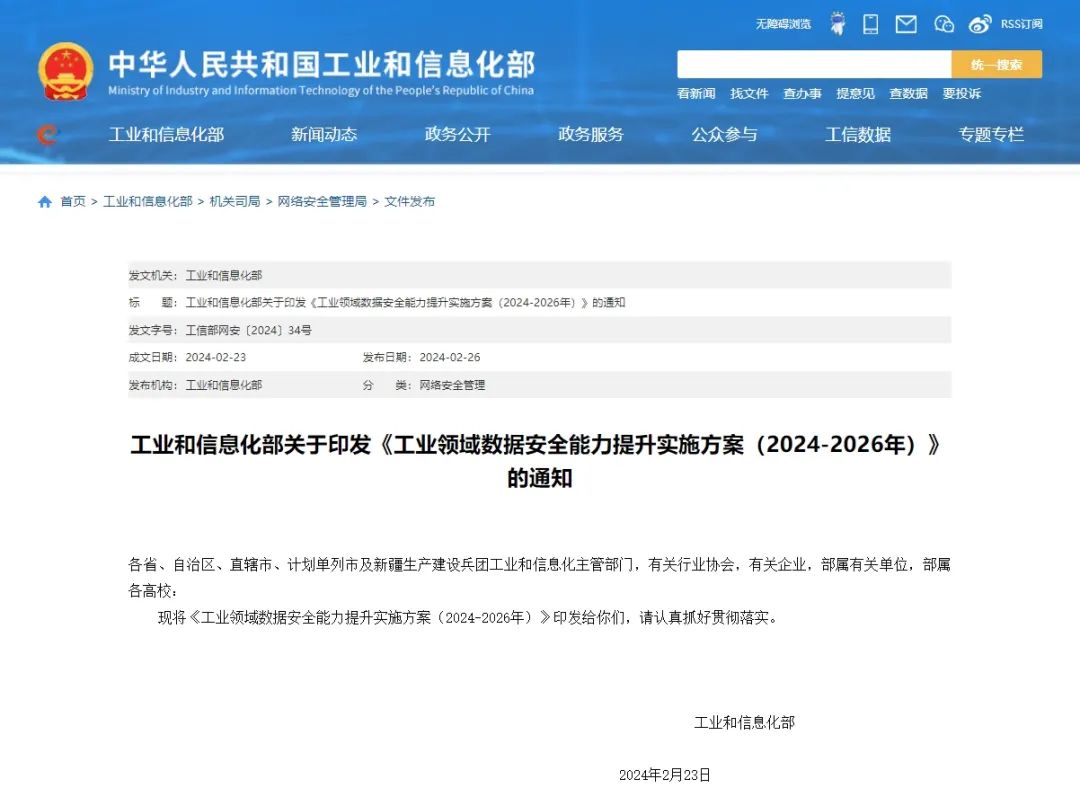Open the RSS订阅 link
The height and width of the screenshot is (797, 1080).
[x=1021, y=24]
